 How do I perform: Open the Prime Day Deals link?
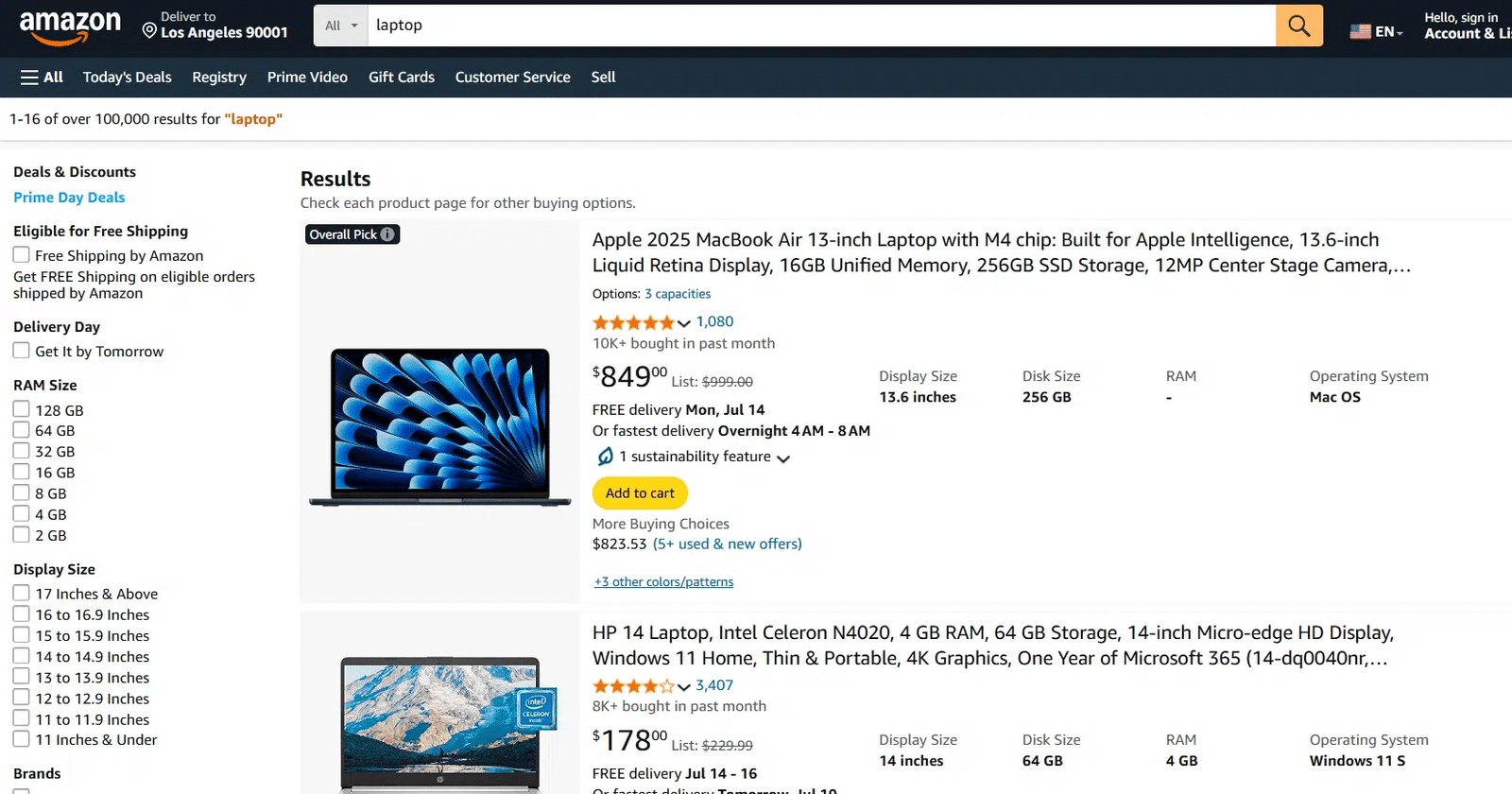[x=69, y=198]
